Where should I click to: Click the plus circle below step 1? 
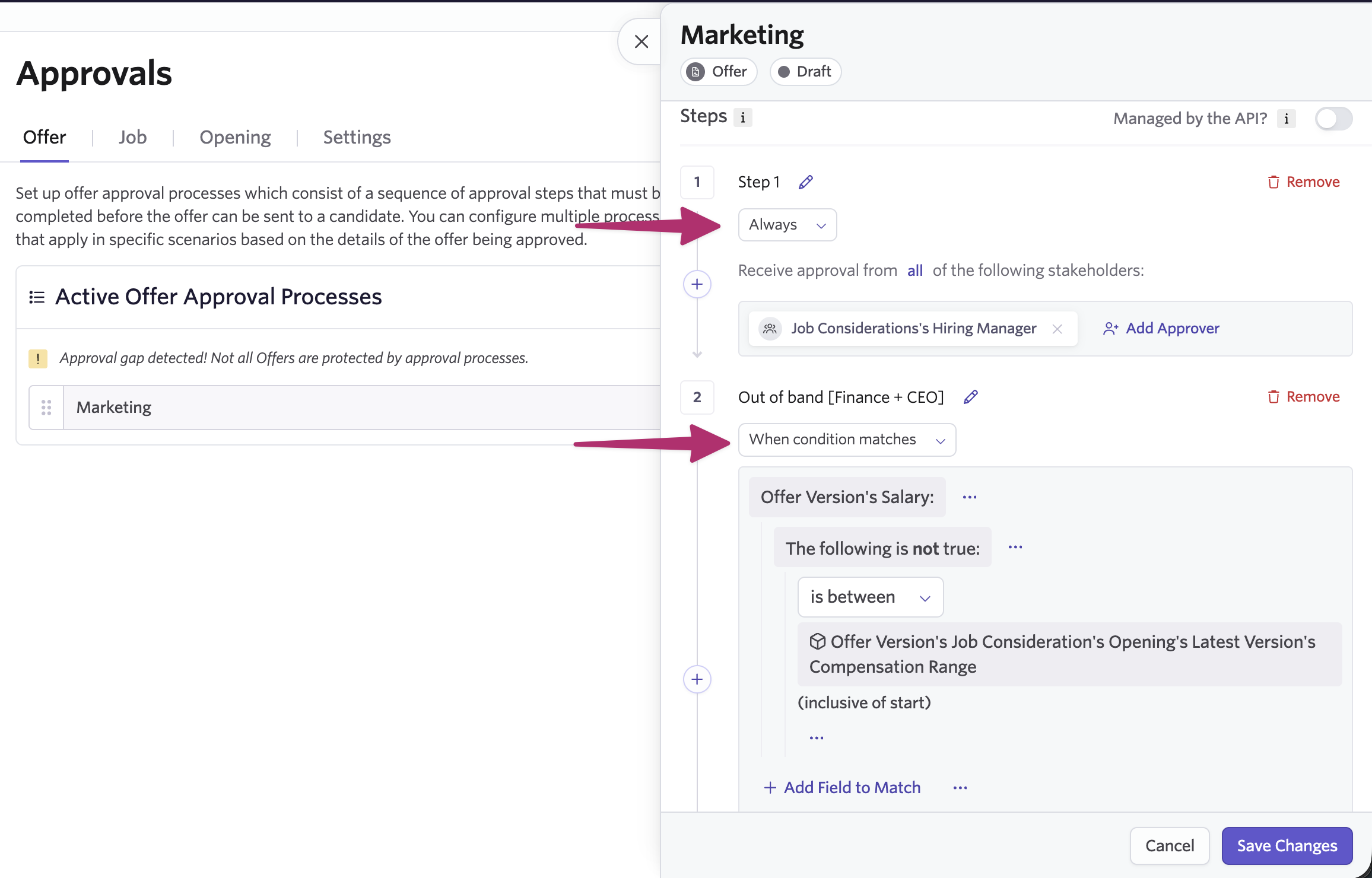(x=697, y=284)
